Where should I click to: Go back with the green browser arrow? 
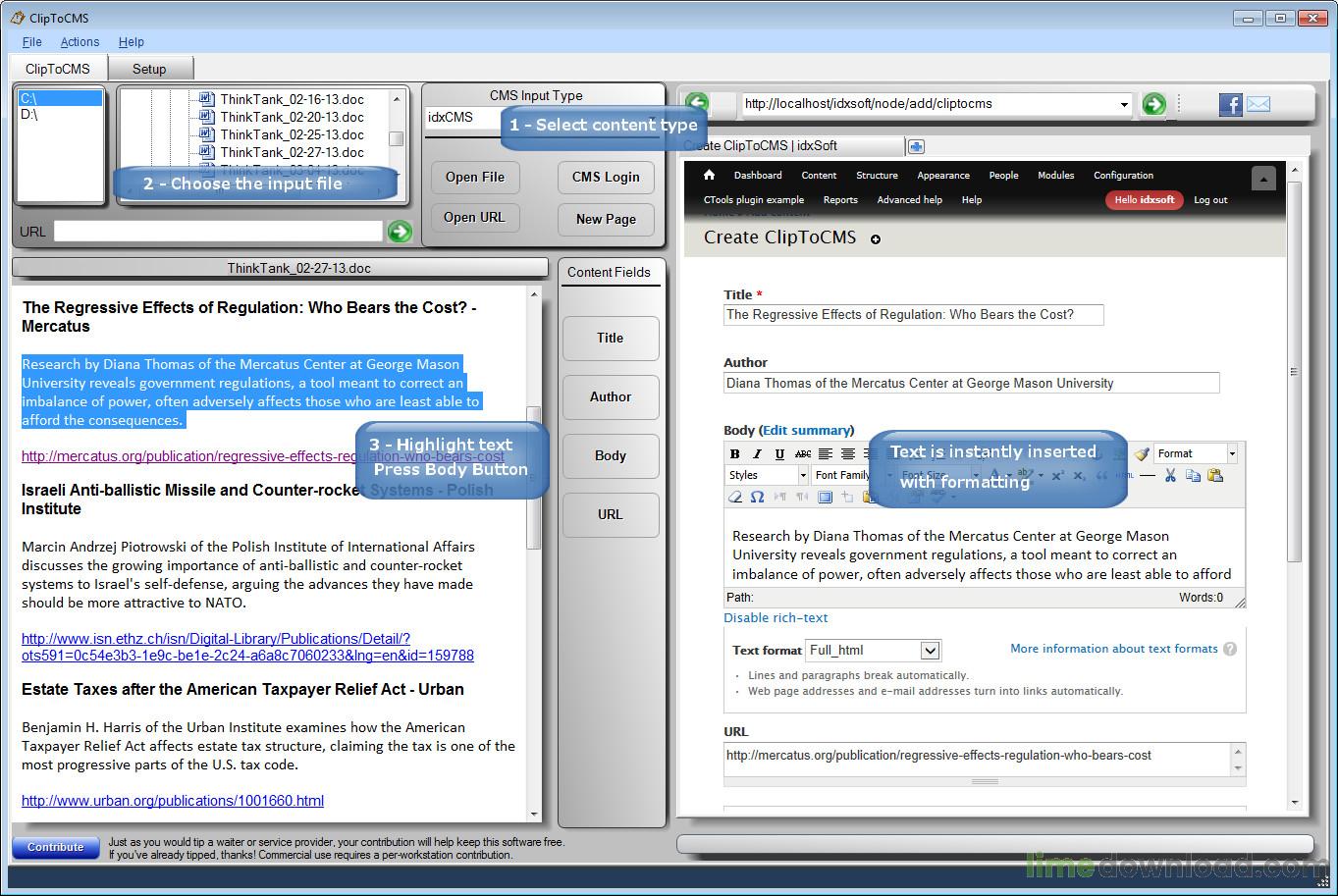697,103
